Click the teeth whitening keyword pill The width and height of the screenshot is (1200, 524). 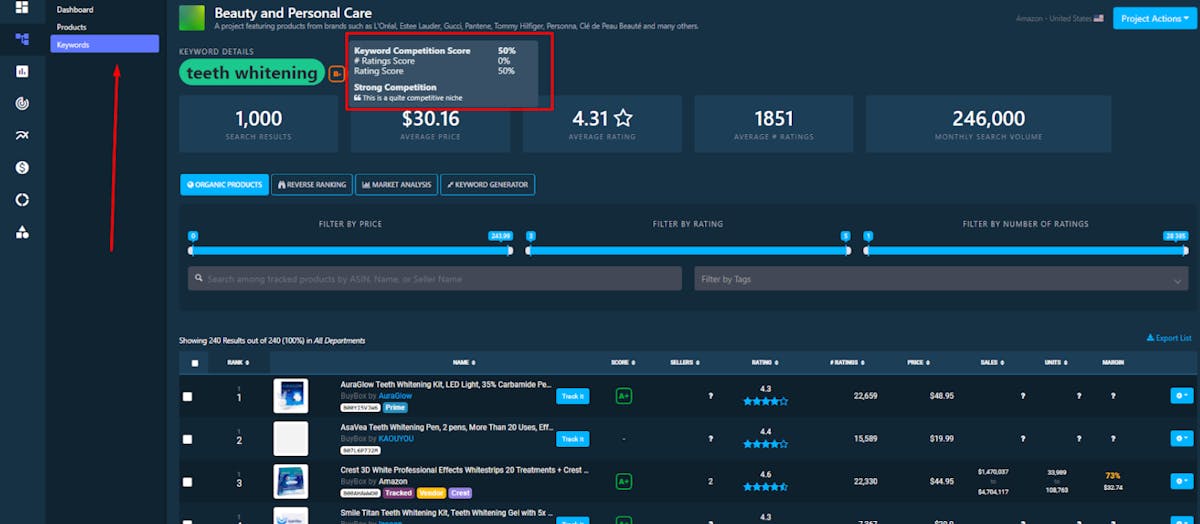[x=252, y=73]
